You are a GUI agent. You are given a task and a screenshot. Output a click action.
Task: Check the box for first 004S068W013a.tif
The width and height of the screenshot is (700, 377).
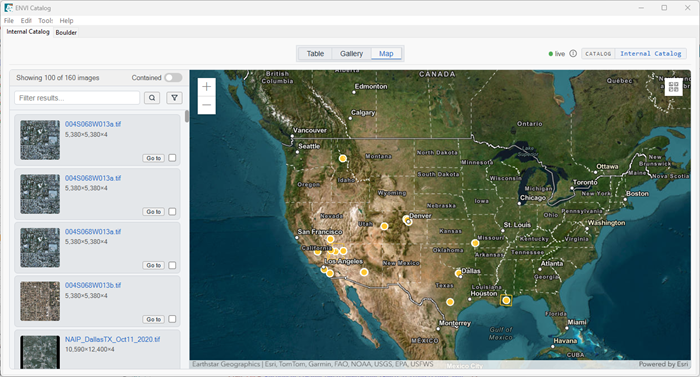pyautogui.click(x=172, y=158)
